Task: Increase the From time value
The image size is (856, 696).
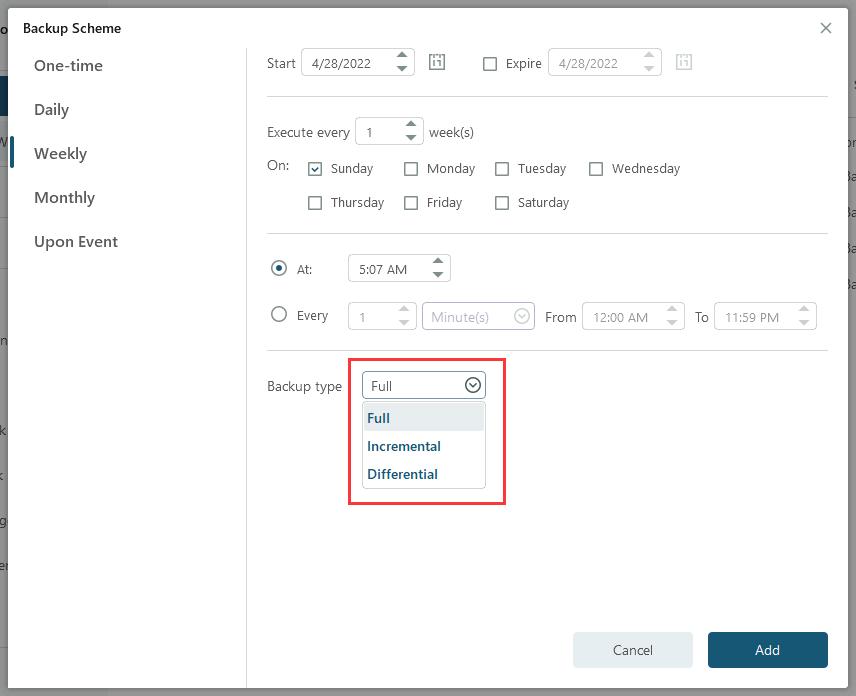Action: coord(672,309)
